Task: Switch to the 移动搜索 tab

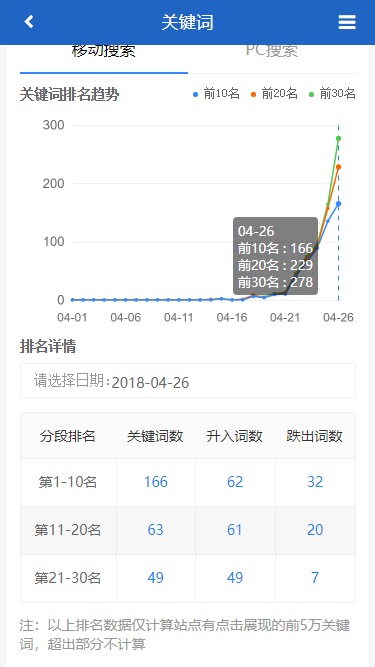Action: coord(104,53)
